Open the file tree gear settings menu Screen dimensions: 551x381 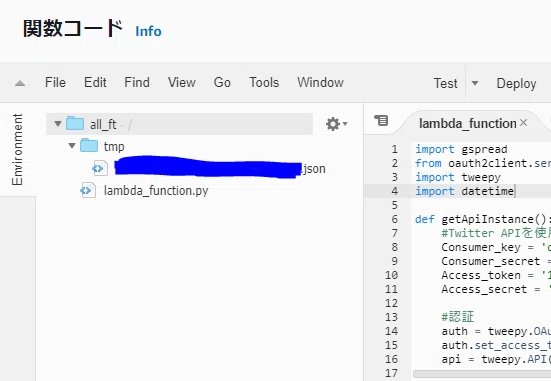(x=336, y=124)
